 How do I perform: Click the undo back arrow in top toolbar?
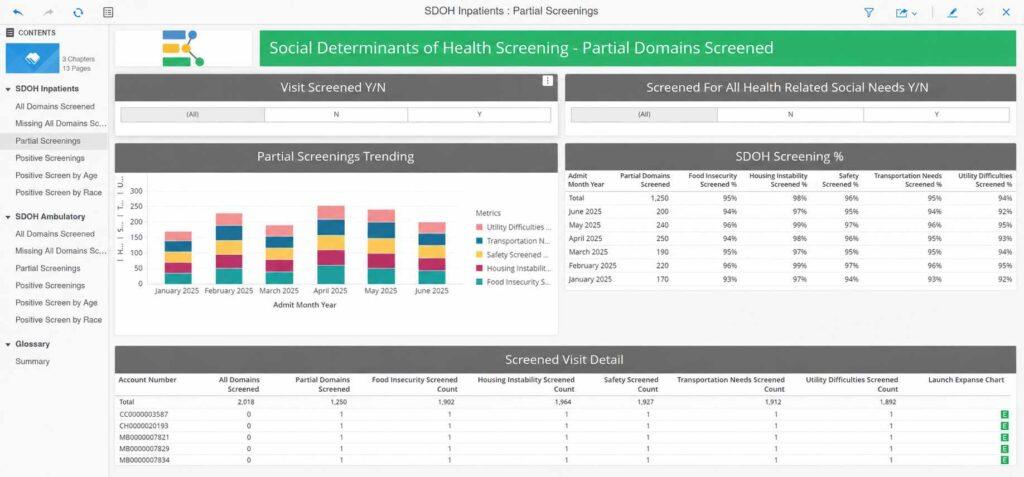coord(18,12)
